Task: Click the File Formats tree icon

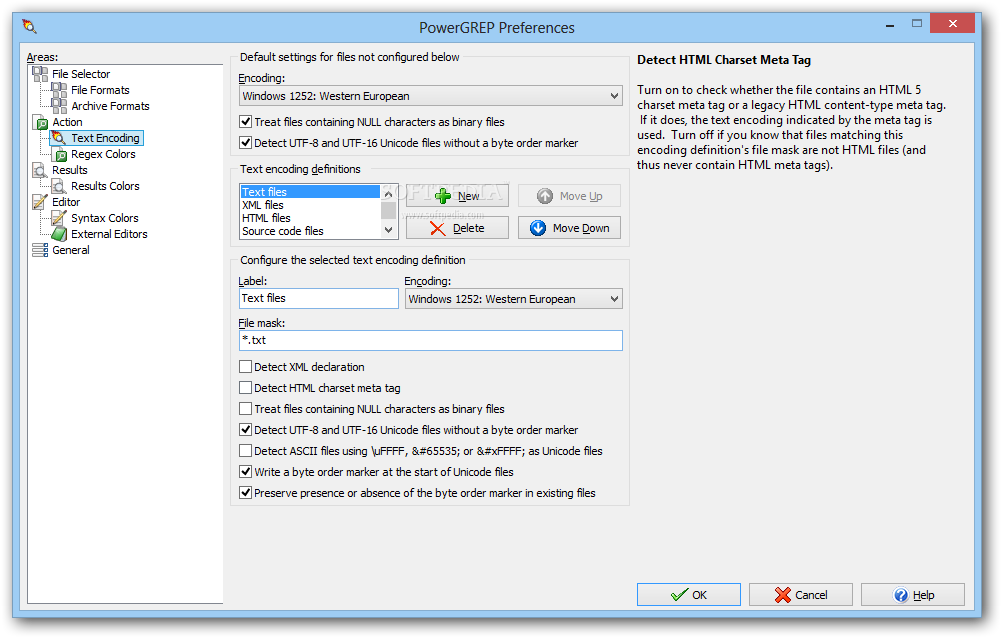Action: coord(59,89)
